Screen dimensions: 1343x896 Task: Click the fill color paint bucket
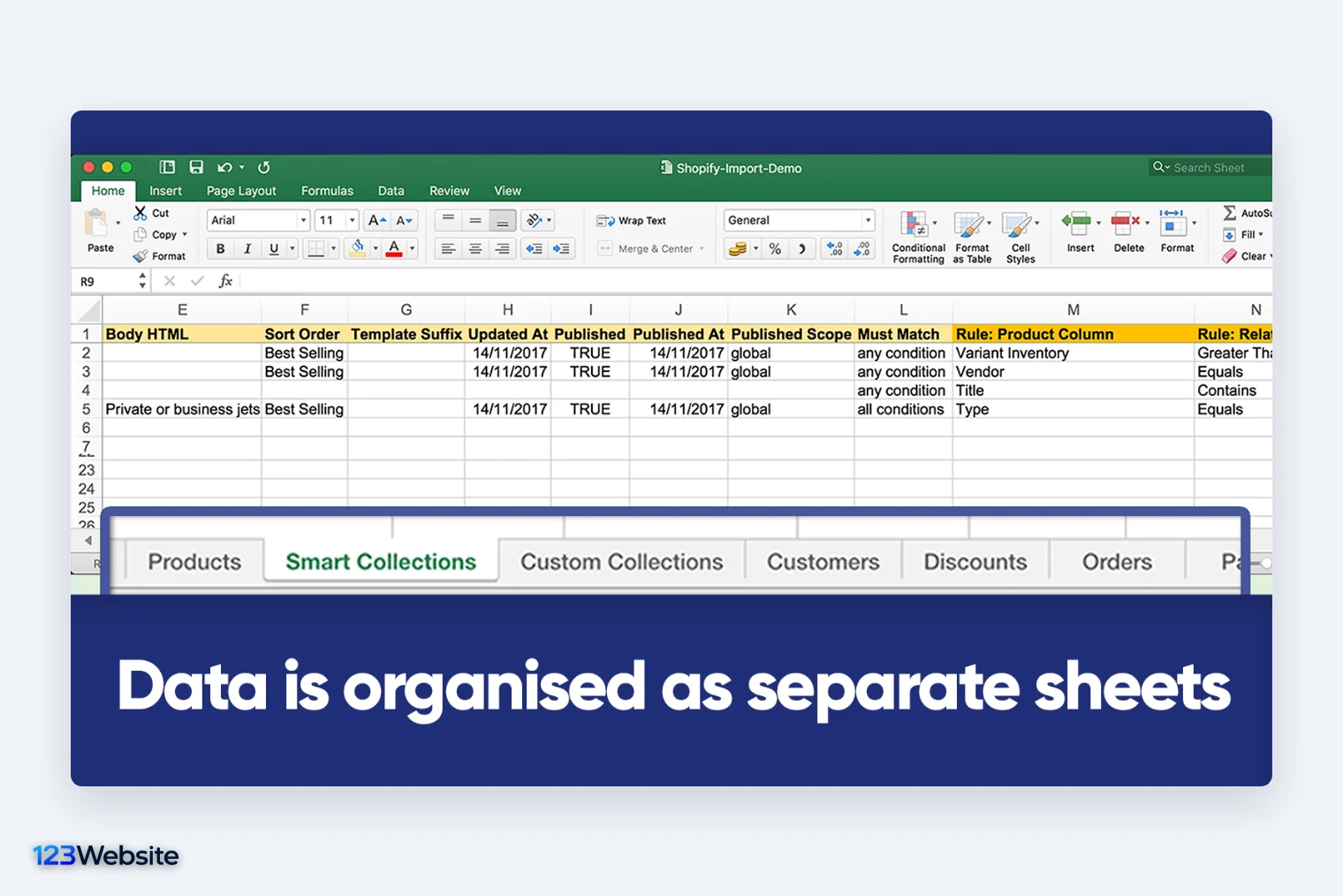click(x=357, y=248)
